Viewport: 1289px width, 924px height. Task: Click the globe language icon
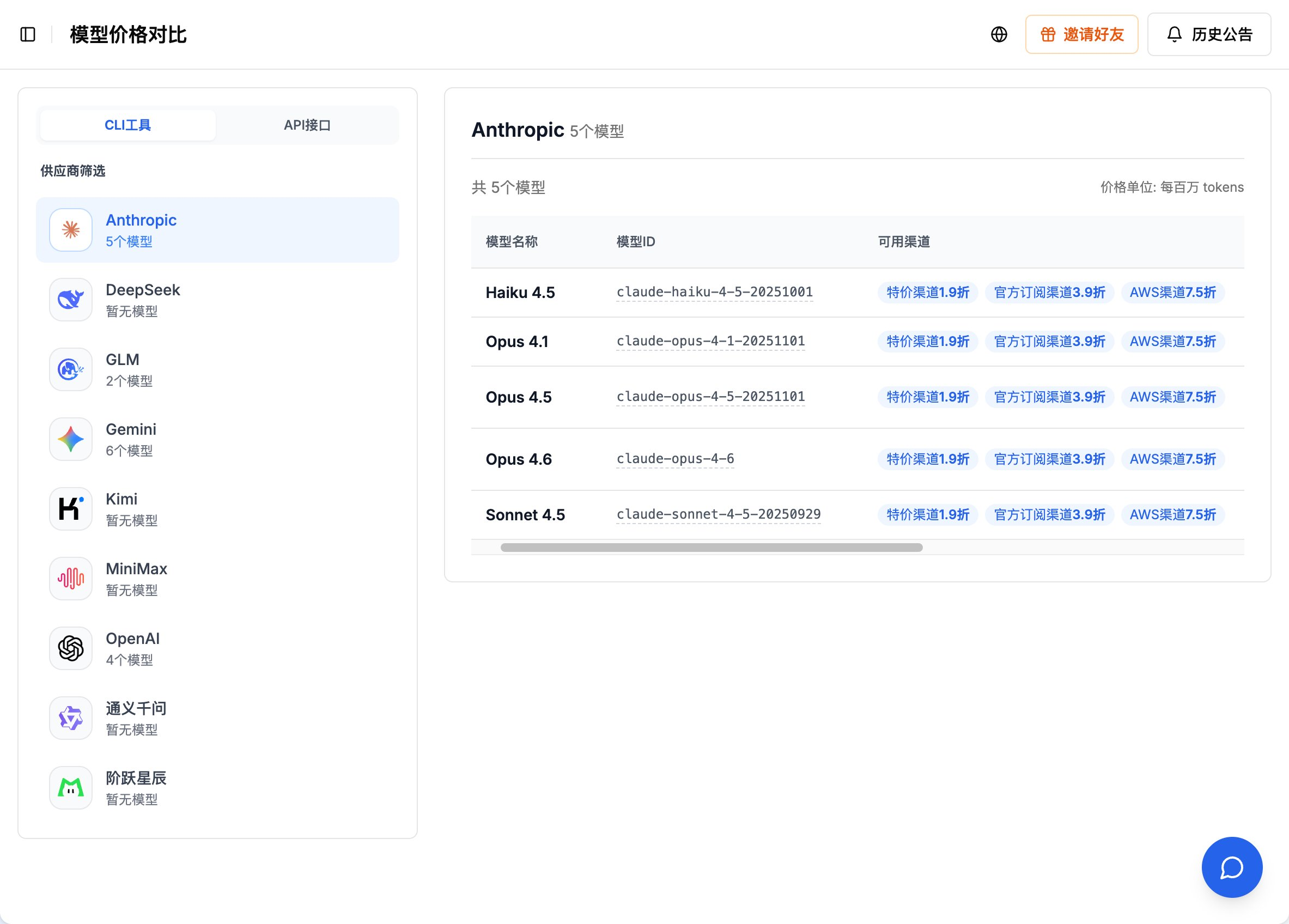click(999, 35)
